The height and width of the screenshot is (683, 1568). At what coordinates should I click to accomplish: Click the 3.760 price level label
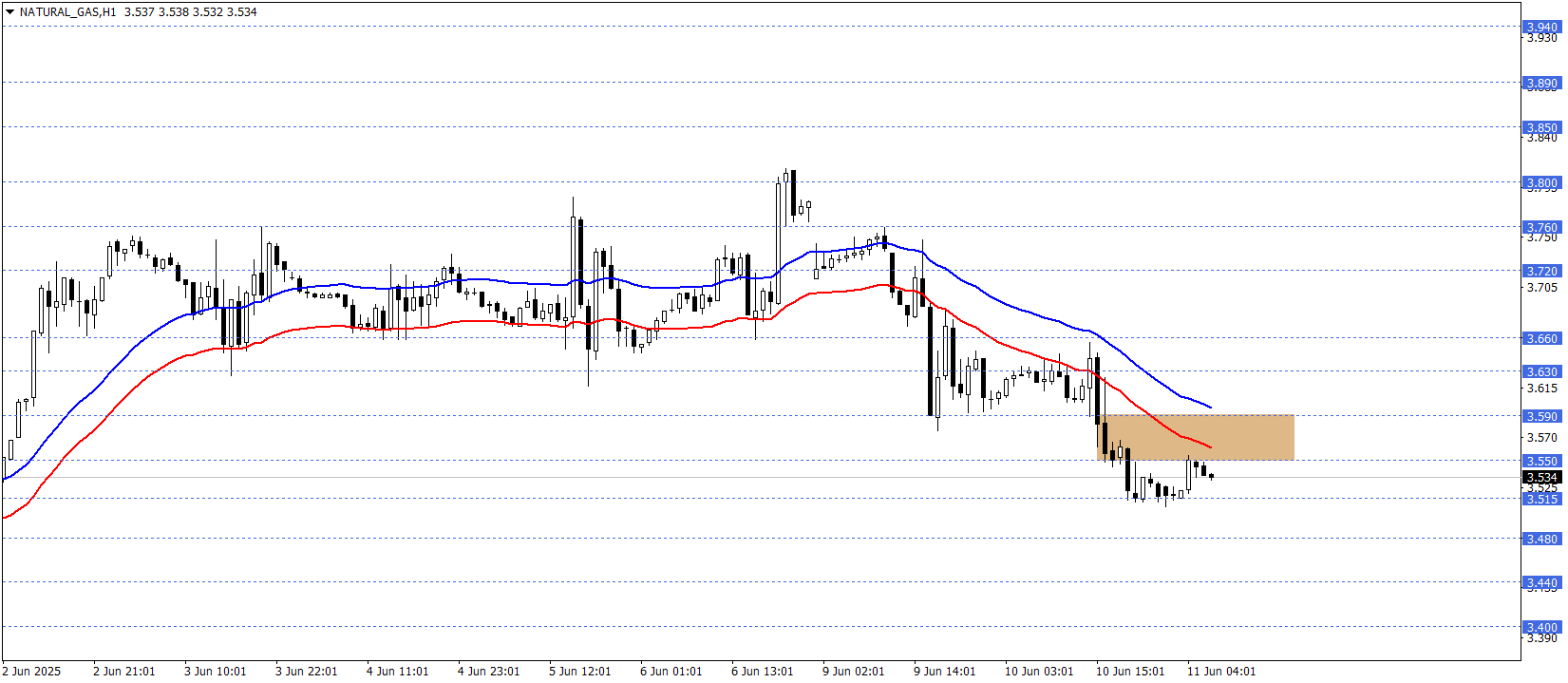(x=1542, y=228)
